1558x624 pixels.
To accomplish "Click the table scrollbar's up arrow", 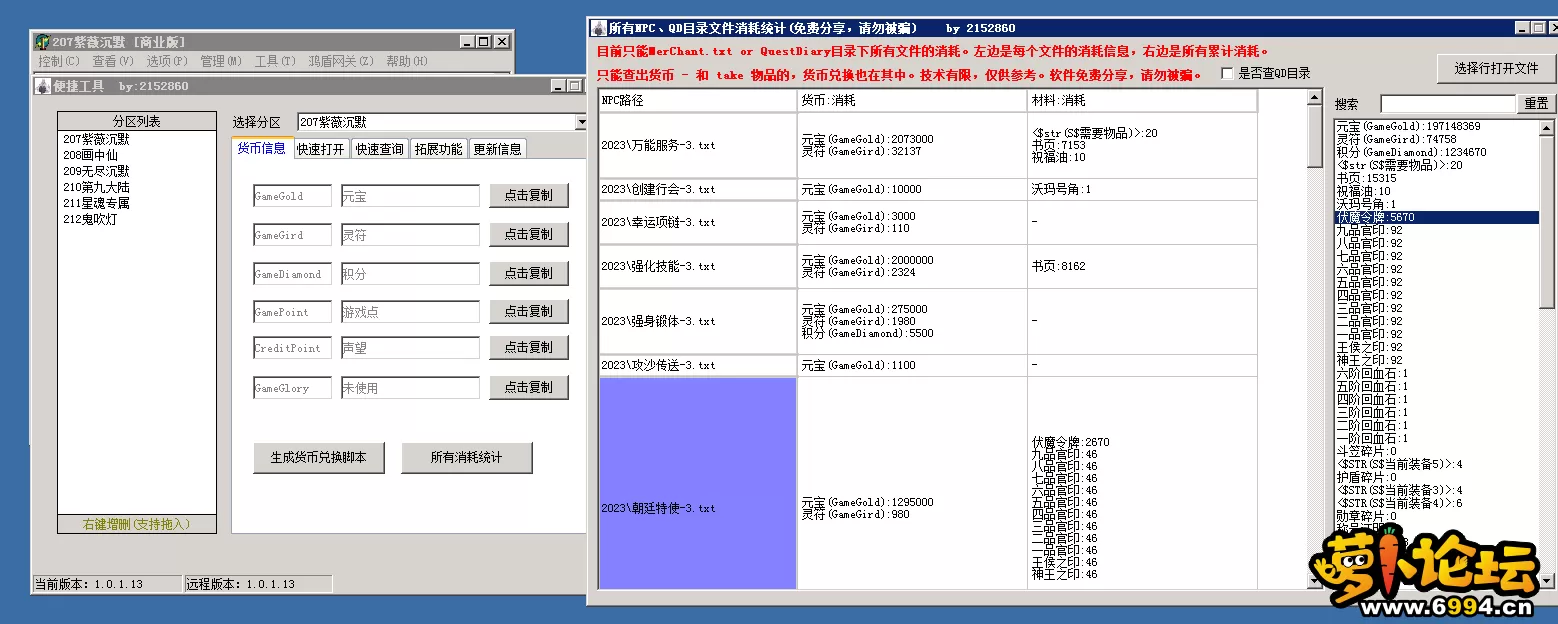I will (1316, 97).
